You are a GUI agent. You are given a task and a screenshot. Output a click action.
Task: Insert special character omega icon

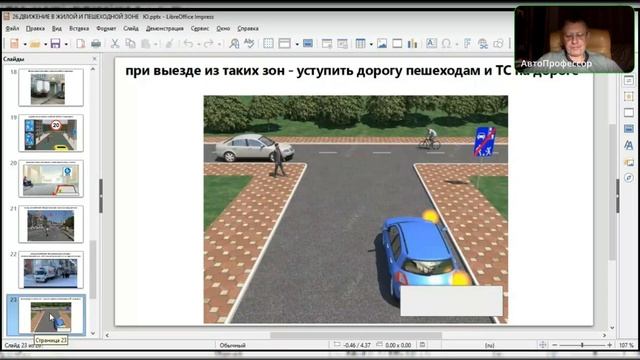pyautogui.click(x=446, y=43)
